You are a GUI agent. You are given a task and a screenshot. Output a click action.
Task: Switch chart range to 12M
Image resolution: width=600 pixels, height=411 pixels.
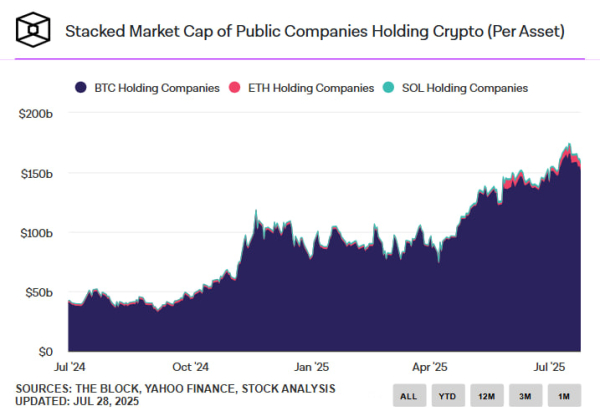(487, 396)
